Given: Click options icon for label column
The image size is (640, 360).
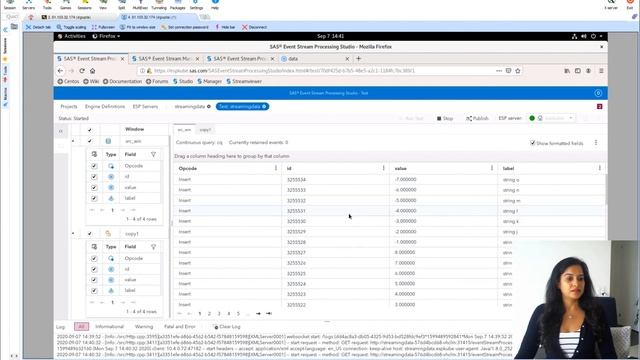Looking at the screenshot, I should point(600,168).
